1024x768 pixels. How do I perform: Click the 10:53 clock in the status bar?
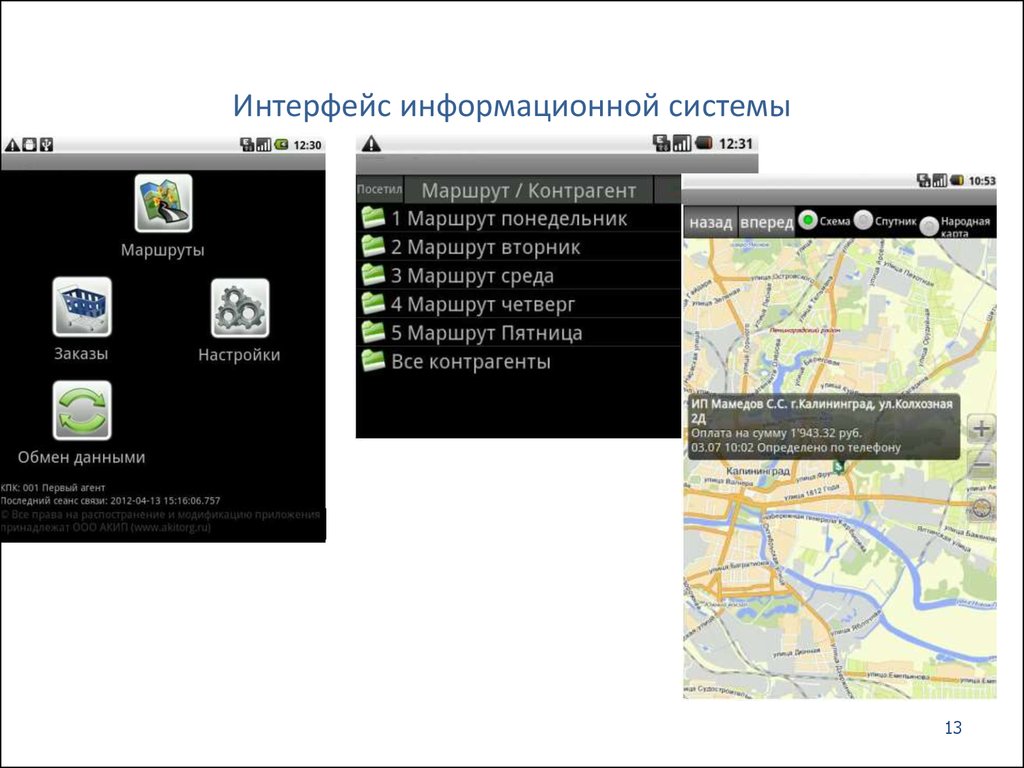pos(982,181)
